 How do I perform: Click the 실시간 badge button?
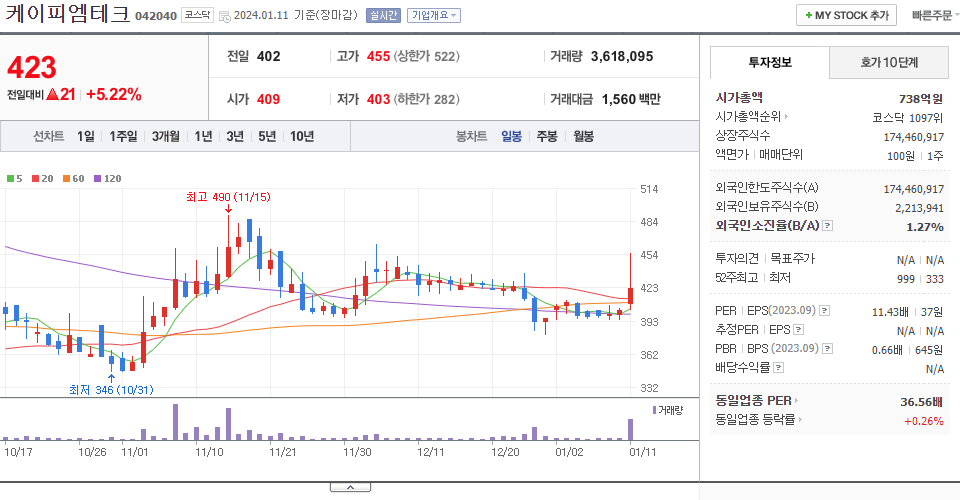(x=383, y=15)
